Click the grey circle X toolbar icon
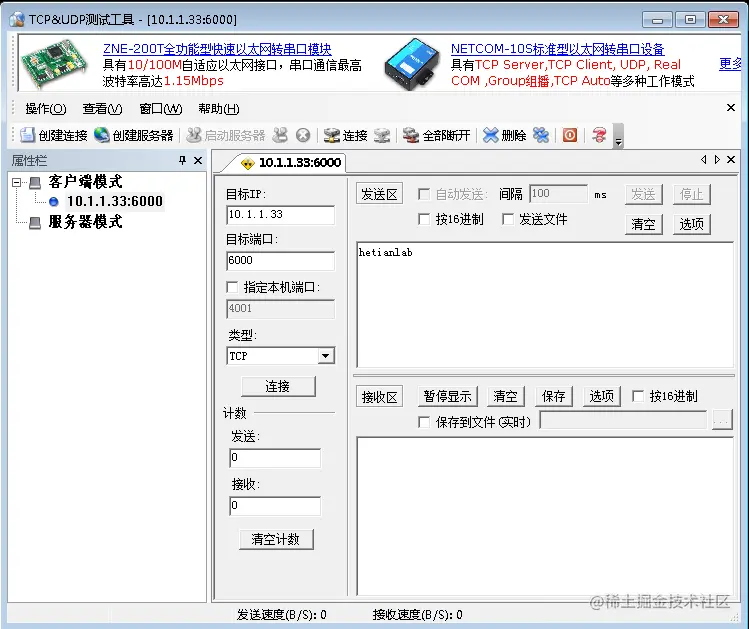The height and width of the screenshot is (629, 749). click(303, 135)
